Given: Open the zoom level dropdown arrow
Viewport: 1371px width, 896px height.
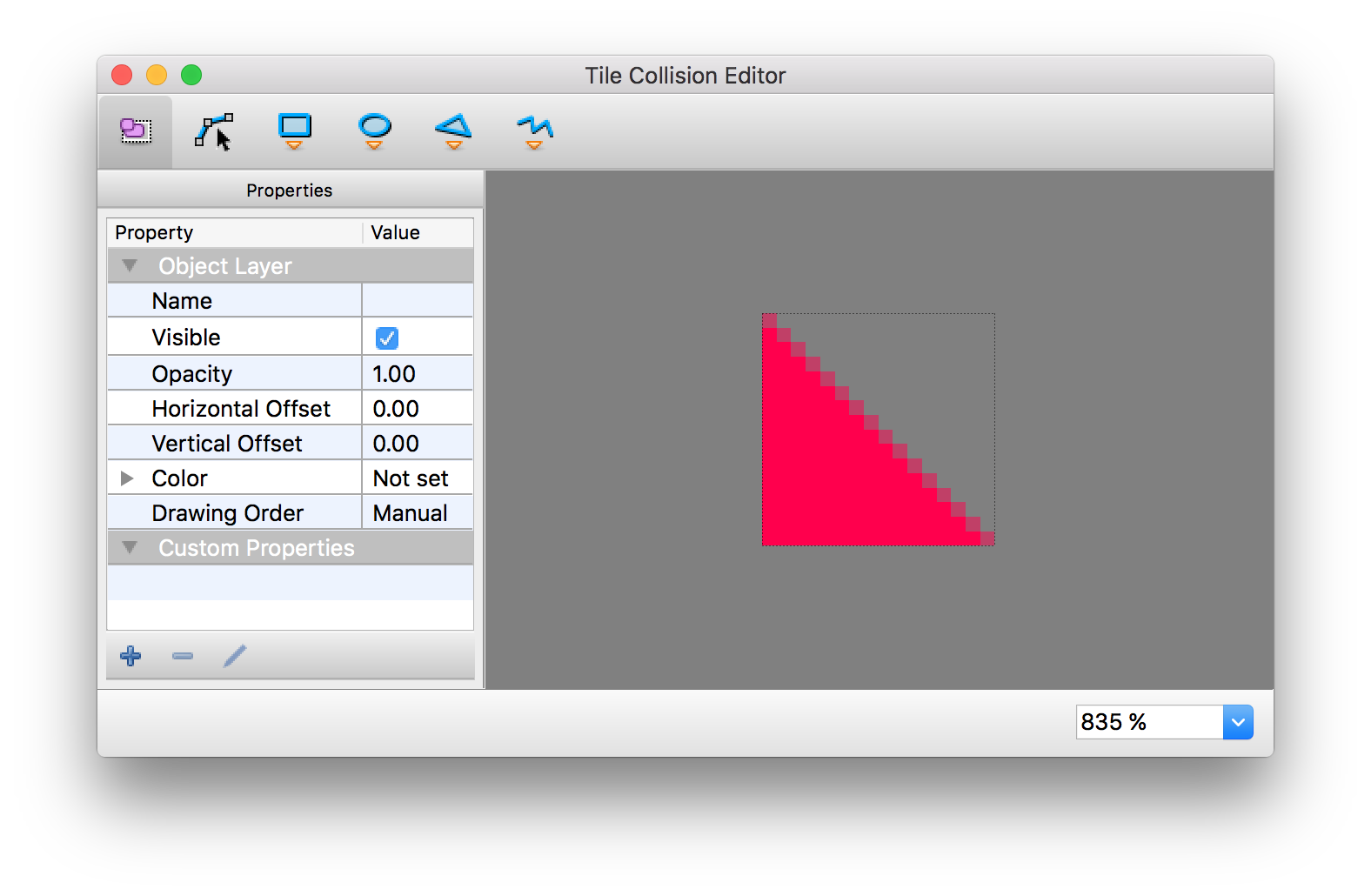Looking at the screenshot, I should 1238,722.
